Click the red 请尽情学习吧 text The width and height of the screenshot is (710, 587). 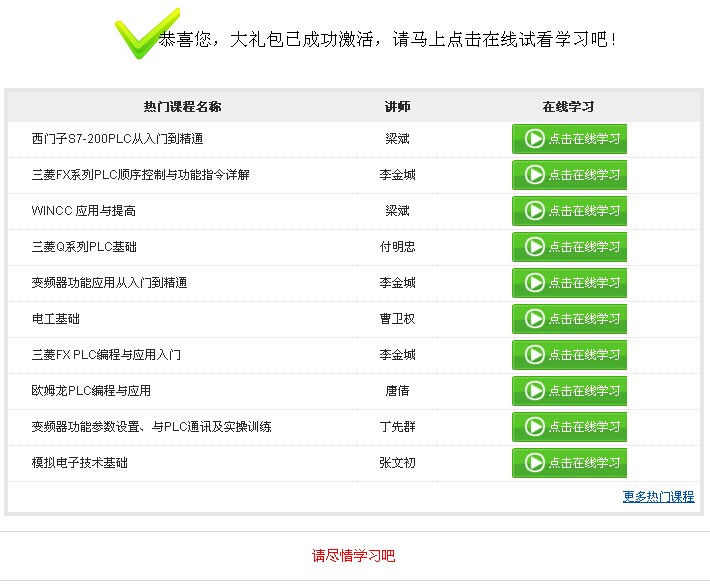click(x=353, y=556)
